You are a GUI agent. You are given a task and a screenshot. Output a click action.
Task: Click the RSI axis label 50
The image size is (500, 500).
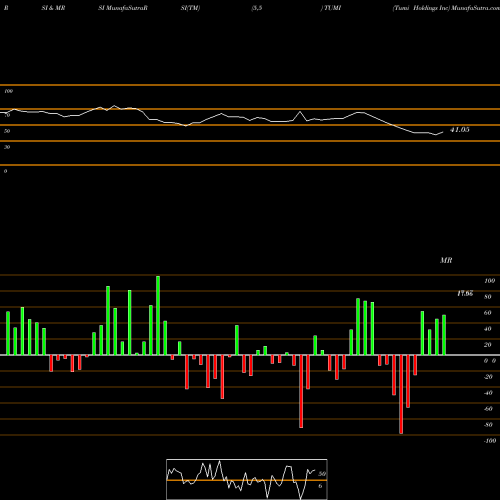[x=7, y=131]
